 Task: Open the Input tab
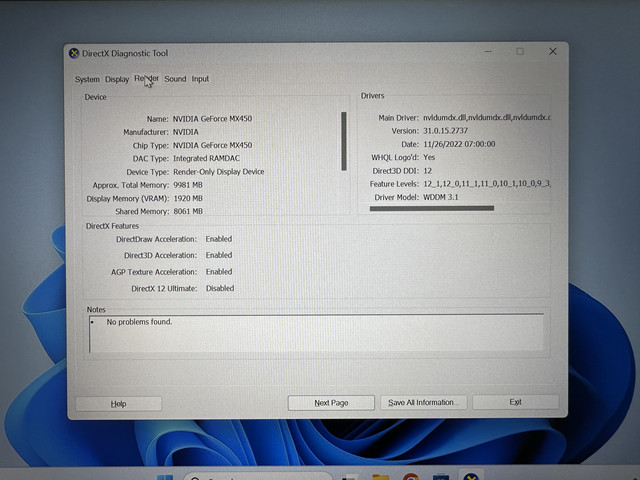pos(200,79)
